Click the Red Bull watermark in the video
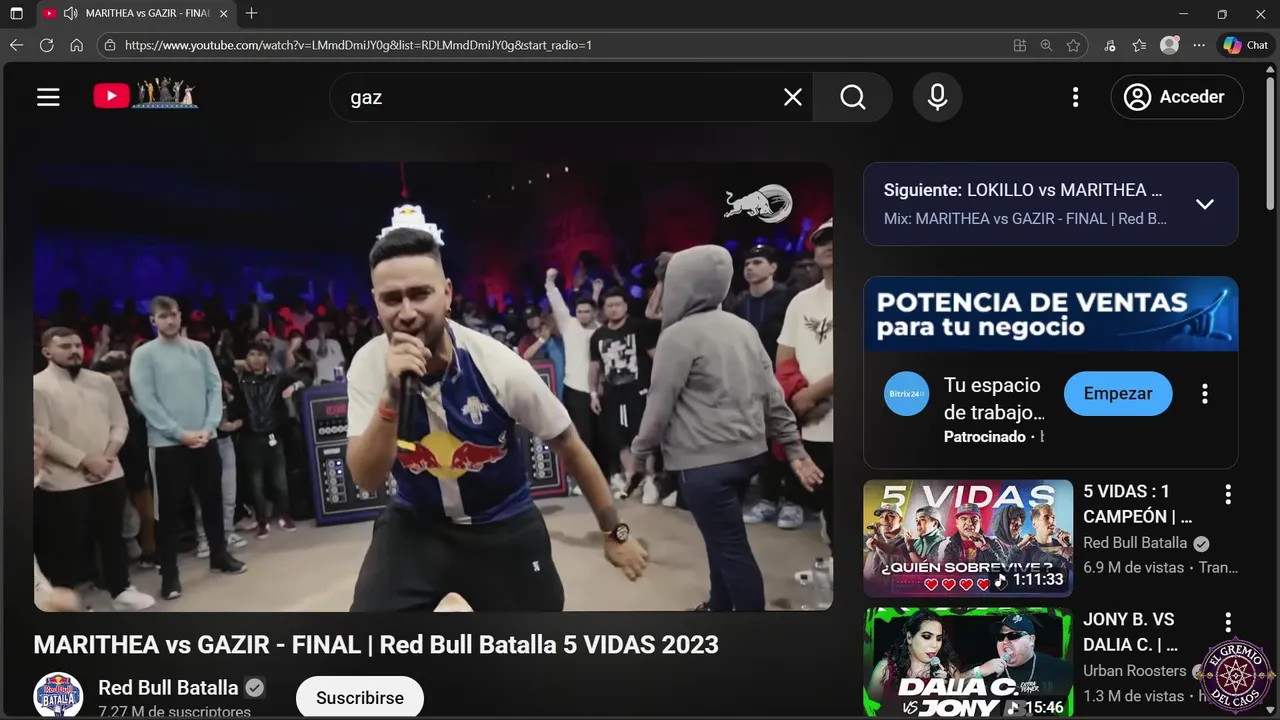1280x720 pixels. click(x=758, y=204)
